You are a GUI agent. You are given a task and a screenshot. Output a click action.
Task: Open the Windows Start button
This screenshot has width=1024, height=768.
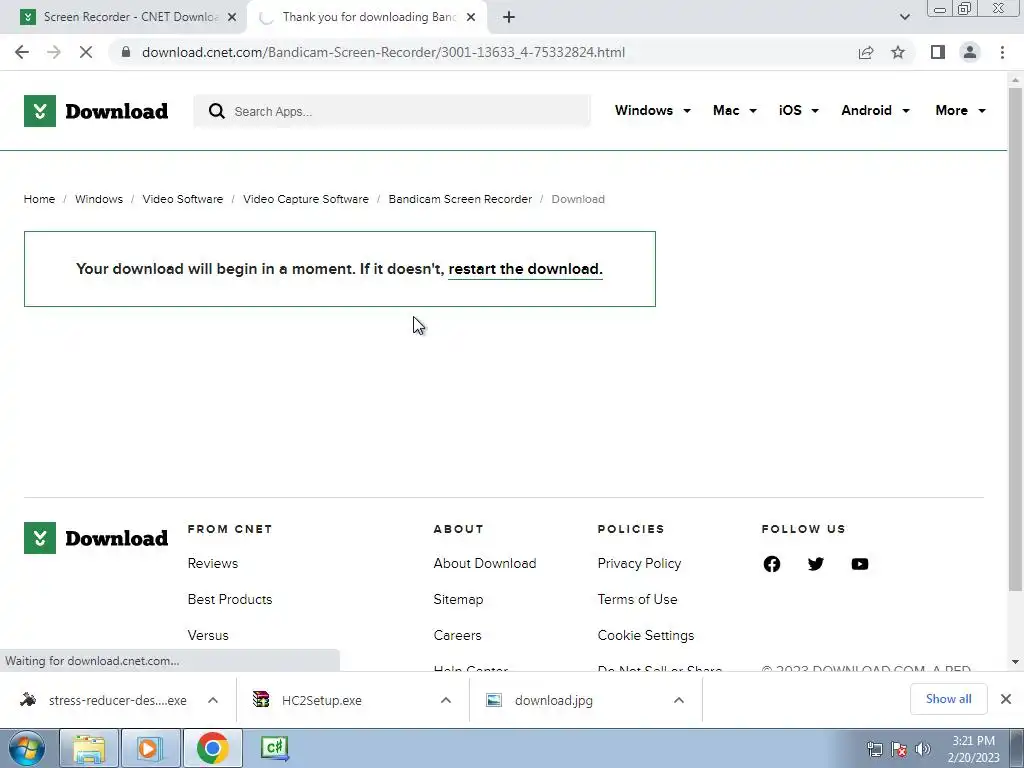pyautogui.click(x=27, y=748)
